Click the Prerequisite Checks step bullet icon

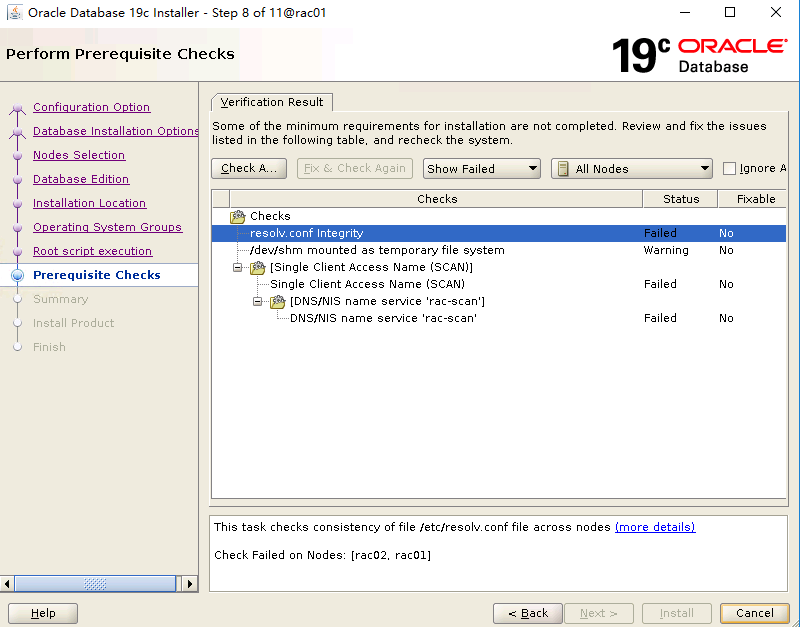17,275
